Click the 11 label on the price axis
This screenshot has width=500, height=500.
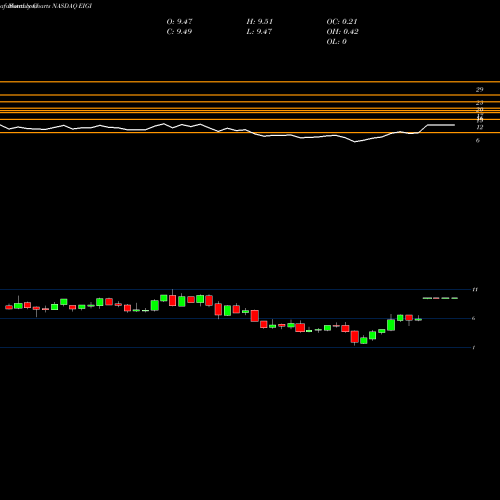[475, 289]
